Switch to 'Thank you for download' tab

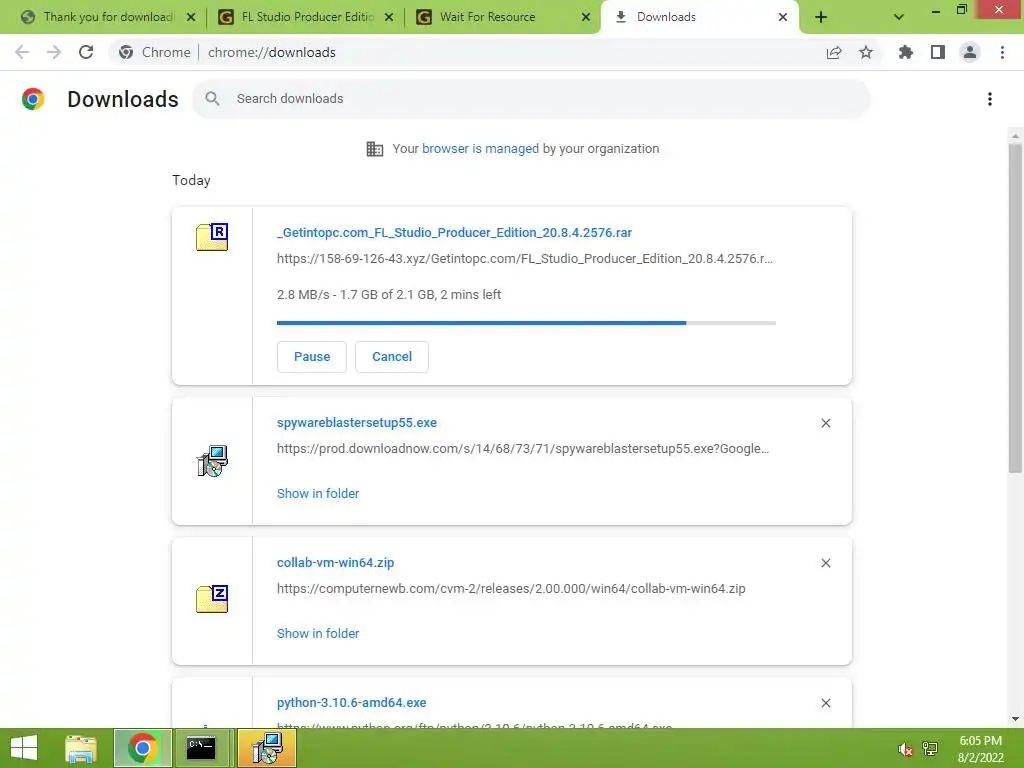click(x=102, y=17)
